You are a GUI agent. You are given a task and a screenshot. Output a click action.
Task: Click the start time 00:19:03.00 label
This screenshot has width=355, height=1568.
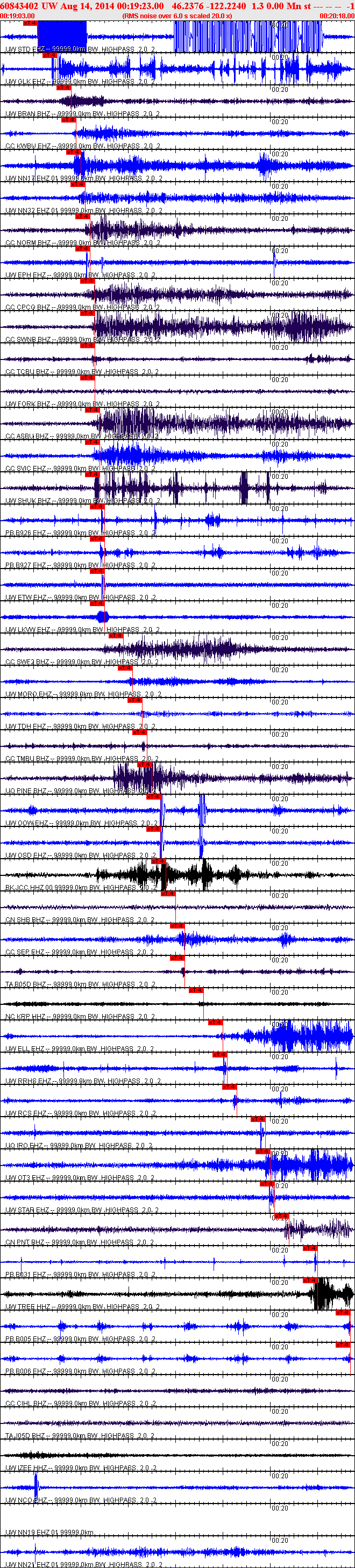click(17, 16)
